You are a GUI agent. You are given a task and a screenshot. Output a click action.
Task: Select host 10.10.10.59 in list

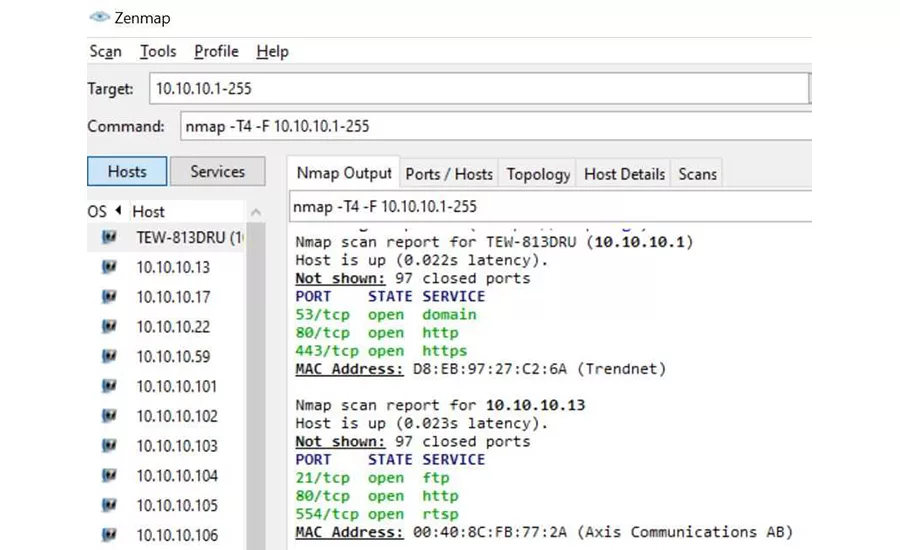pos(173,357)
